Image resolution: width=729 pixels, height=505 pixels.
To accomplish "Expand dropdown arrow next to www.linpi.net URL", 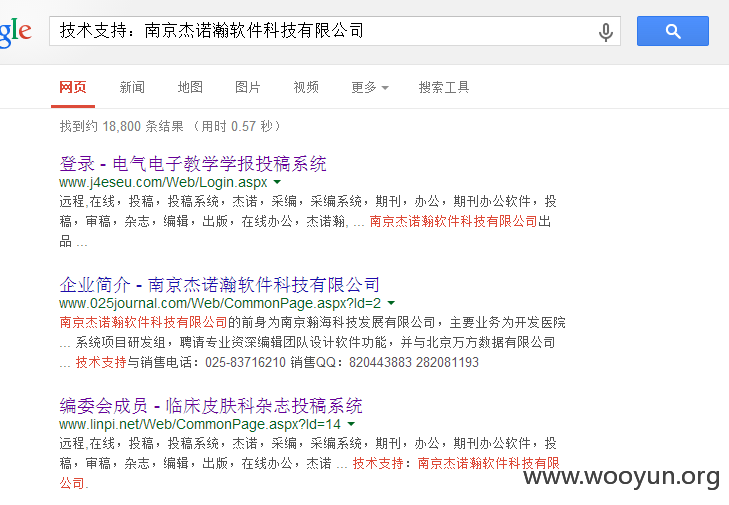I will (351, 424).
